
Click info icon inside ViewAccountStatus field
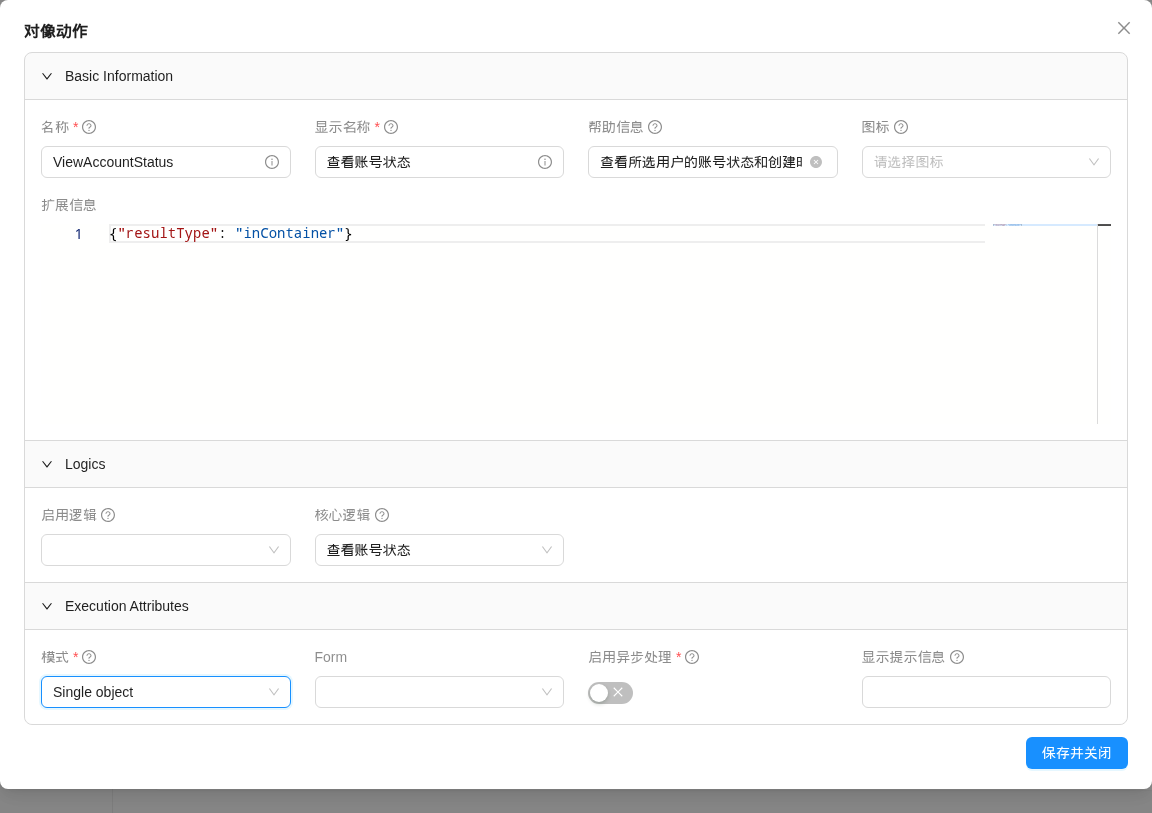[272, 162]
